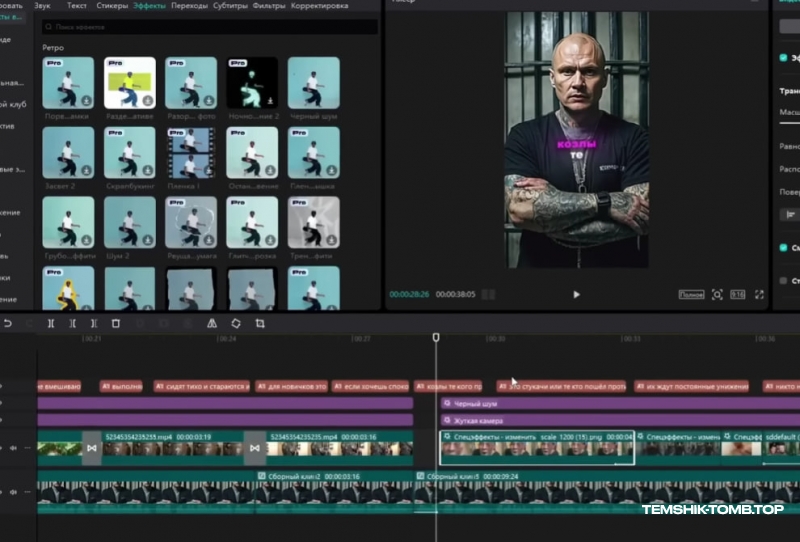Screen dimensions: 800x542
Task: Split the clip at the playhead
Action: pos(51,324)
